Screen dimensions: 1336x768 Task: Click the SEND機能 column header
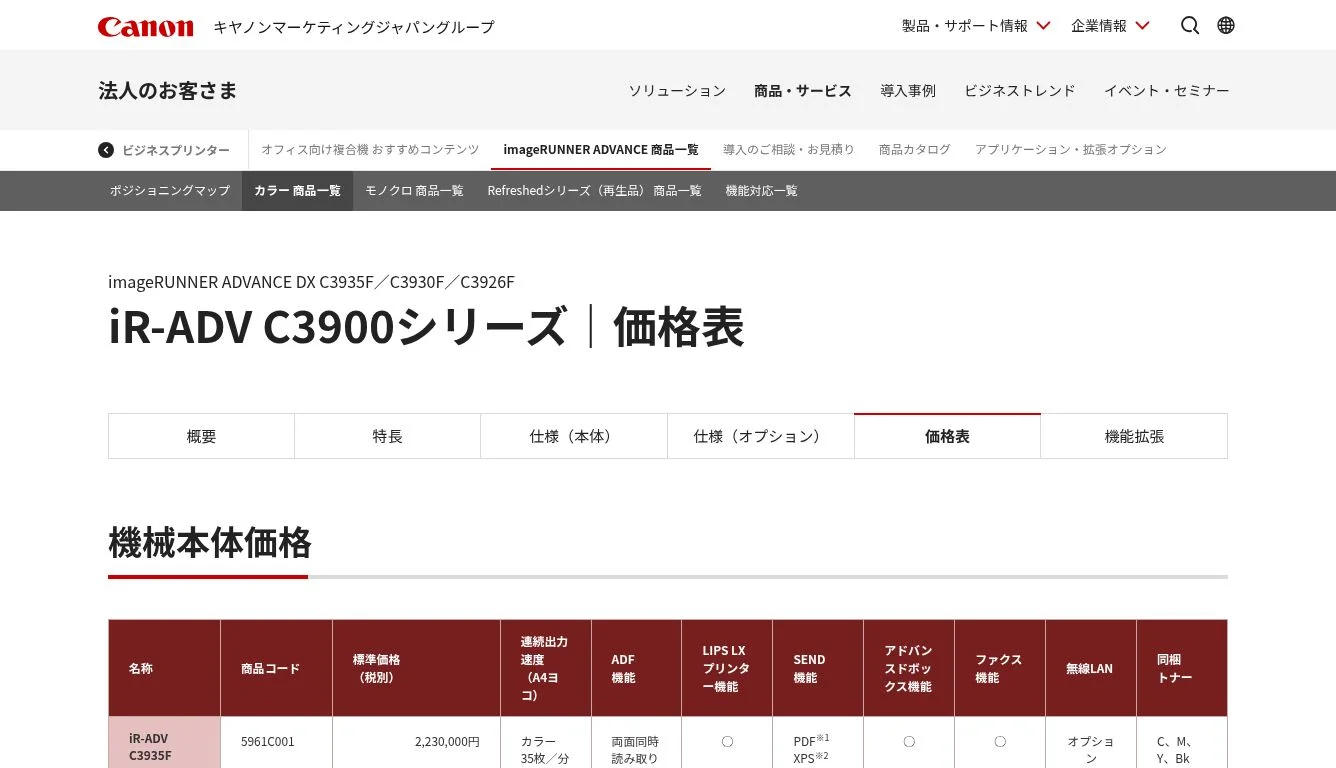point(818,668)
